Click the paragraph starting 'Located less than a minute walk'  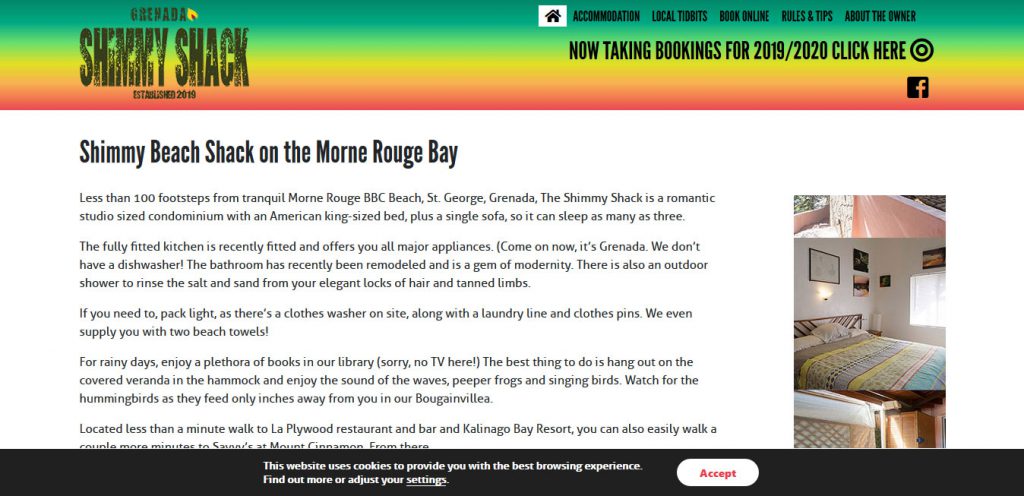398,437
